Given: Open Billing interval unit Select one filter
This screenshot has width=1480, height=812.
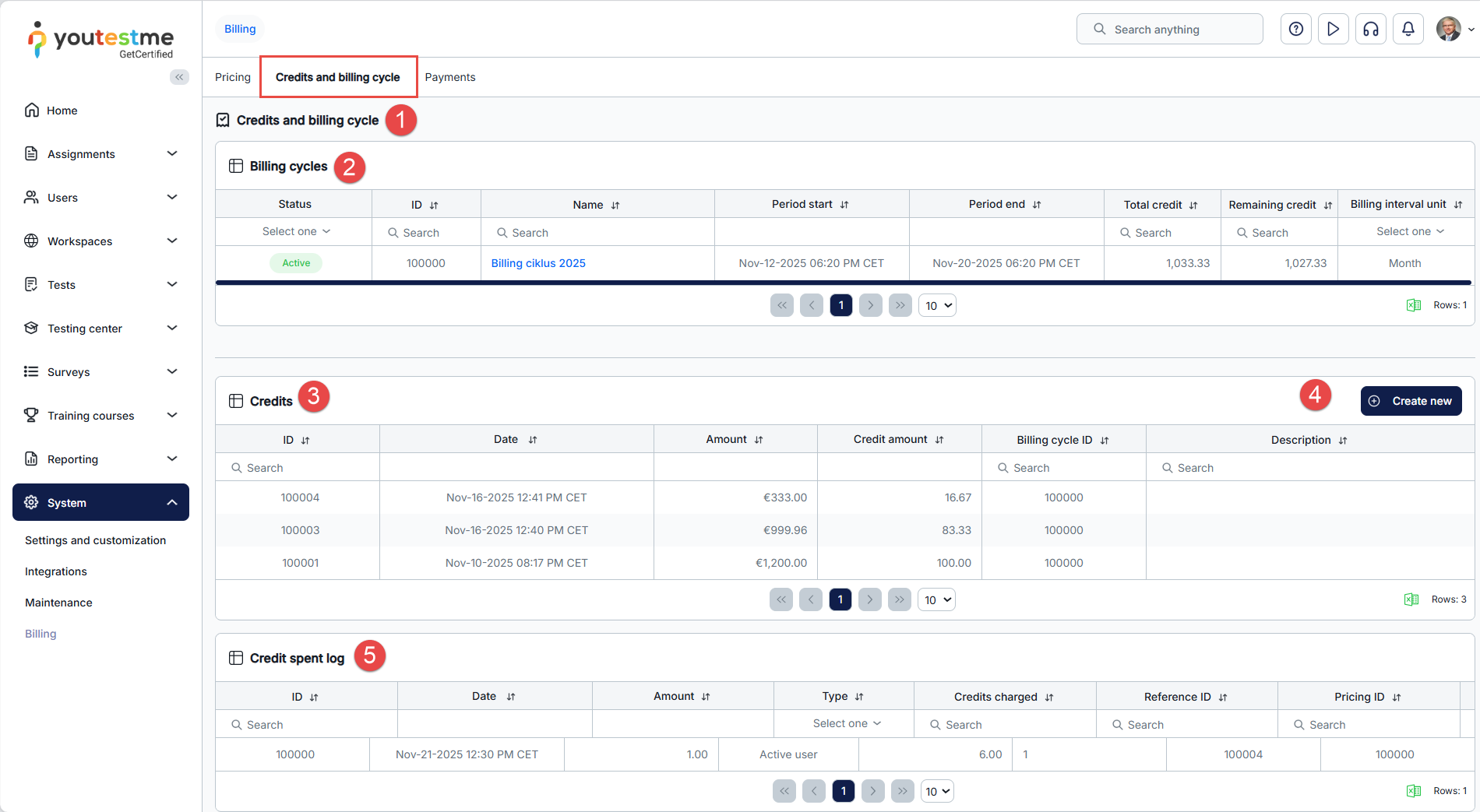Looking at the screenshot, I should pos(1410,231).
